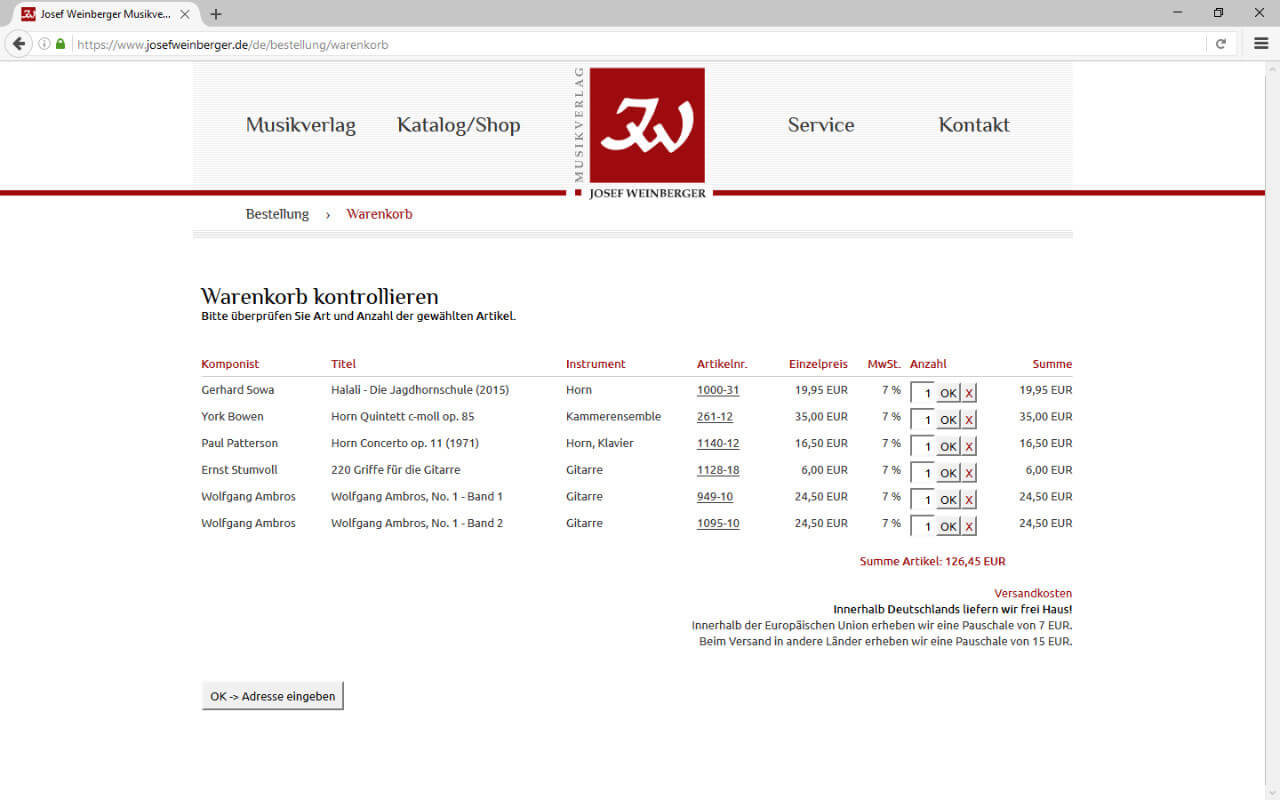Confirm quantity with OK for Gerhard Sowa row

[x=948, y=393]
